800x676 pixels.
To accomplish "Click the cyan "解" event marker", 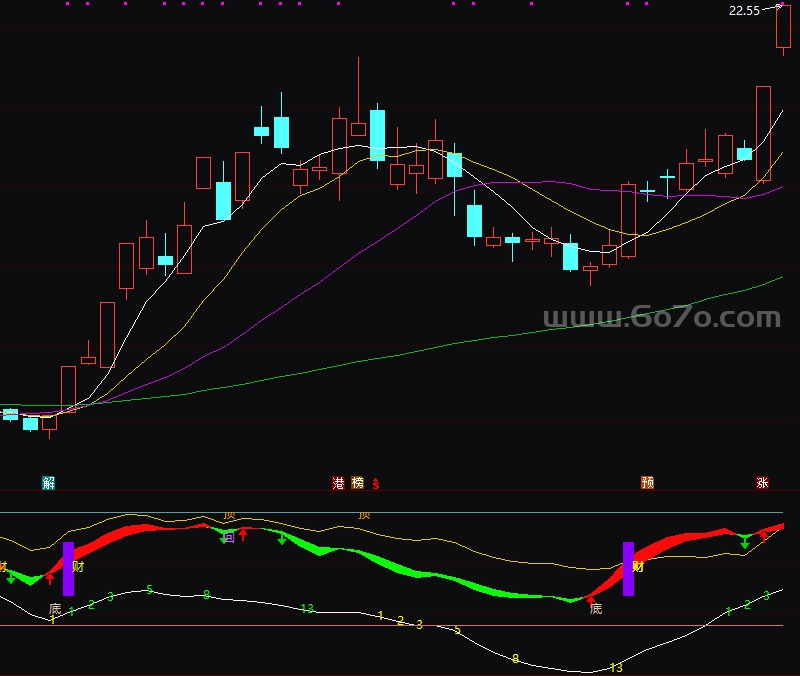I will point(49,483).
